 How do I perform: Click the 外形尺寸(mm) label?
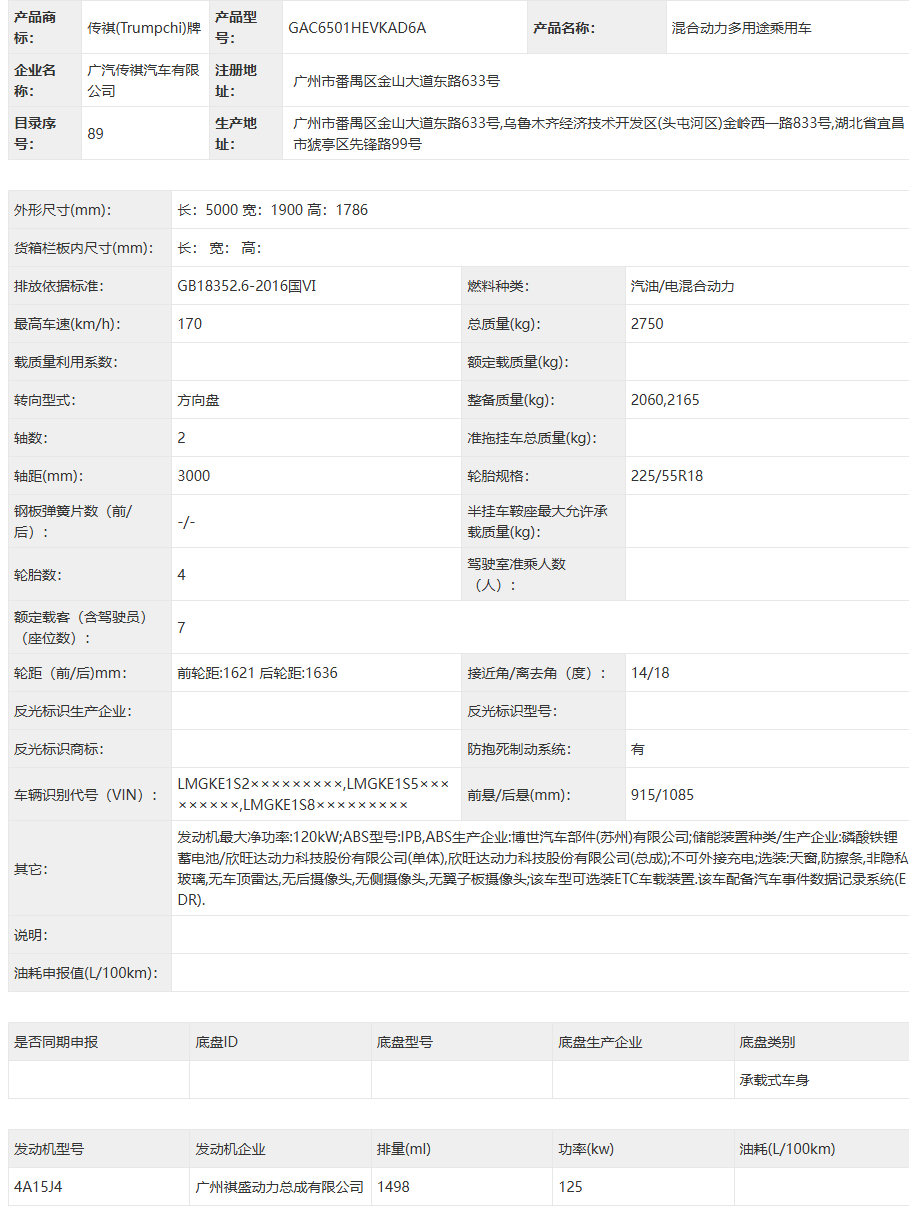[x=63, y=210]
